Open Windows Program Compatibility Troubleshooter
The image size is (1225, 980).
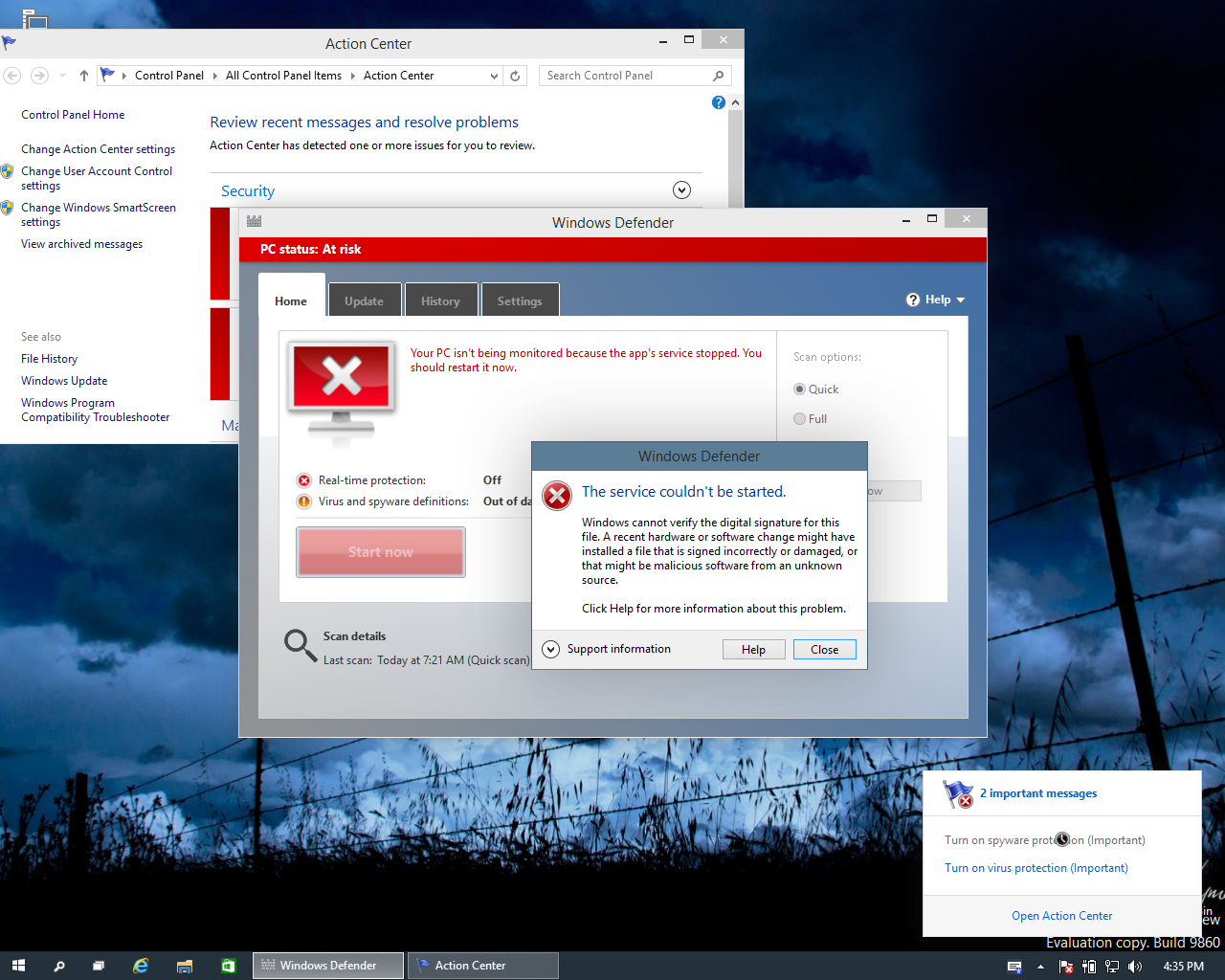coord(96,410)
